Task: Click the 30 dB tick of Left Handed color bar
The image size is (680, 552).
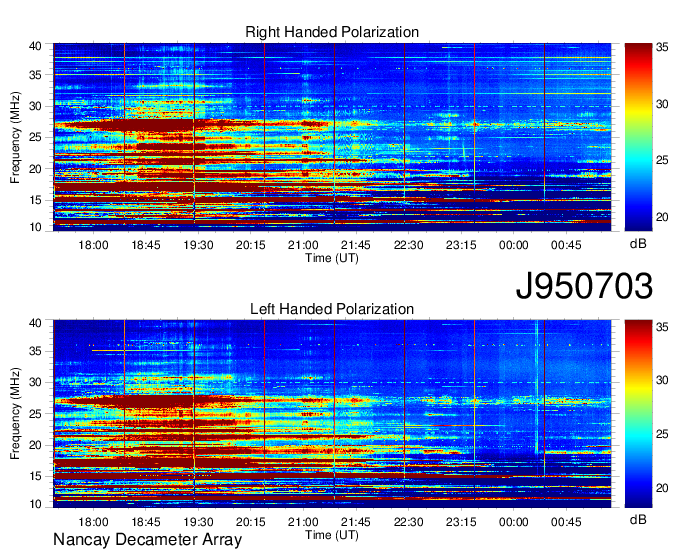Action: 662,380
